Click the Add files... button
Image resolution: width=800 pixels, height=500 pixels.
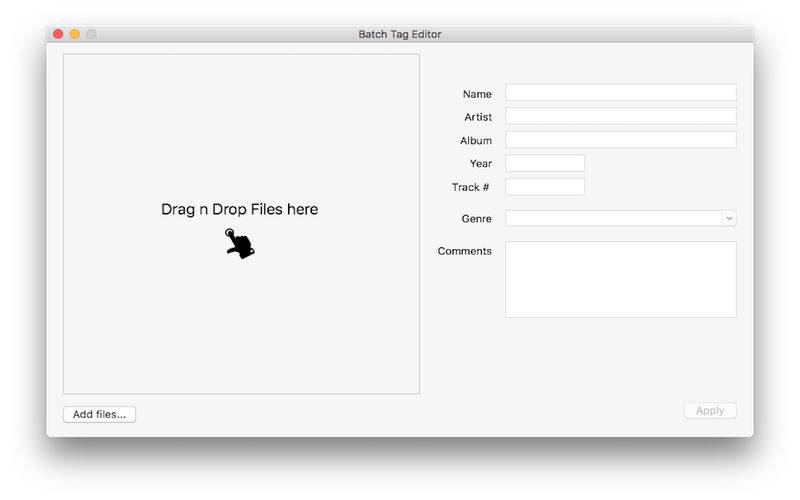[99, 414]
